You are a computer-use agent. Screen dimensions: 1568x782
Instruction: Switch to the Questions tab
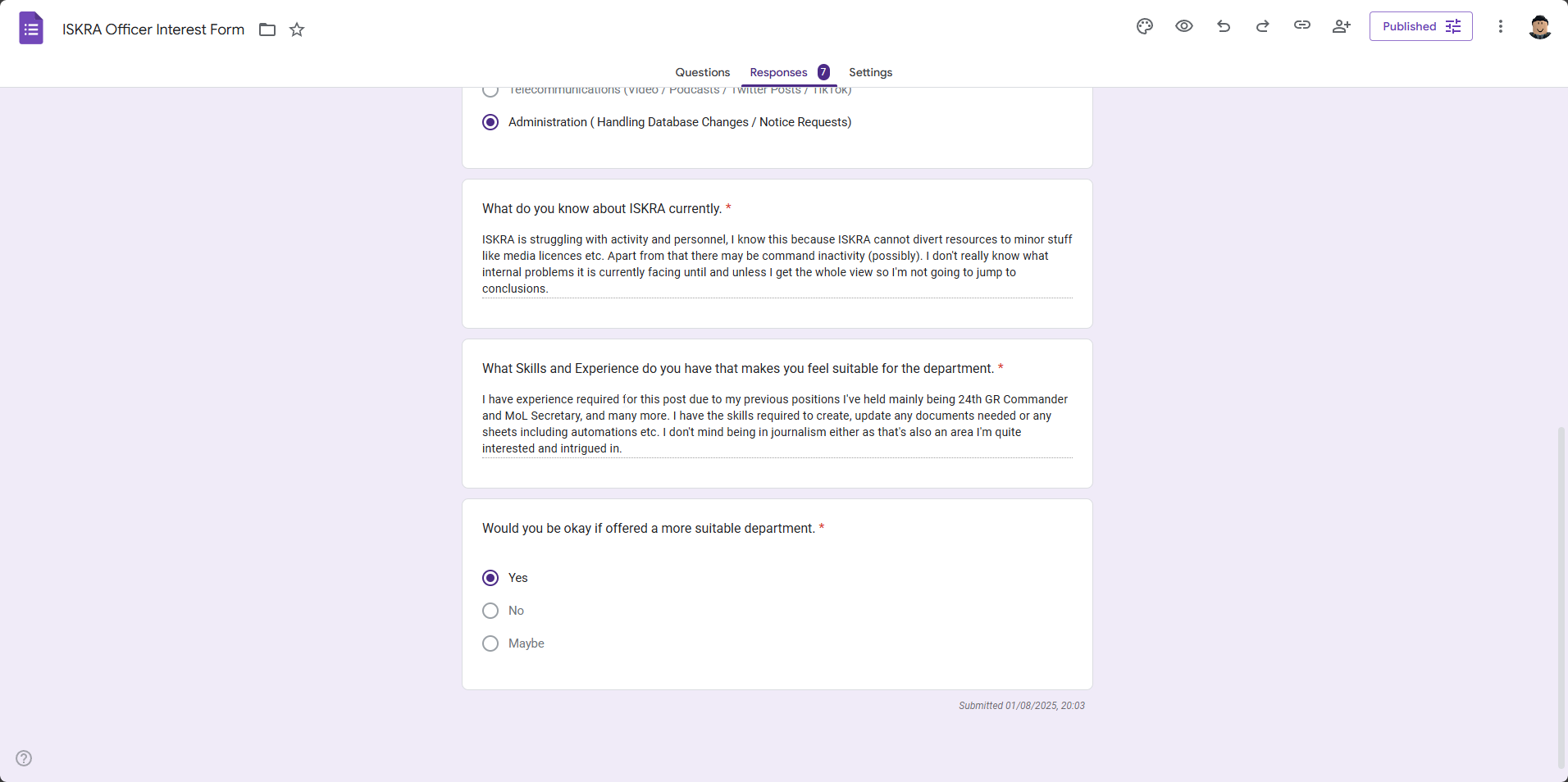[x=703, y=72]
